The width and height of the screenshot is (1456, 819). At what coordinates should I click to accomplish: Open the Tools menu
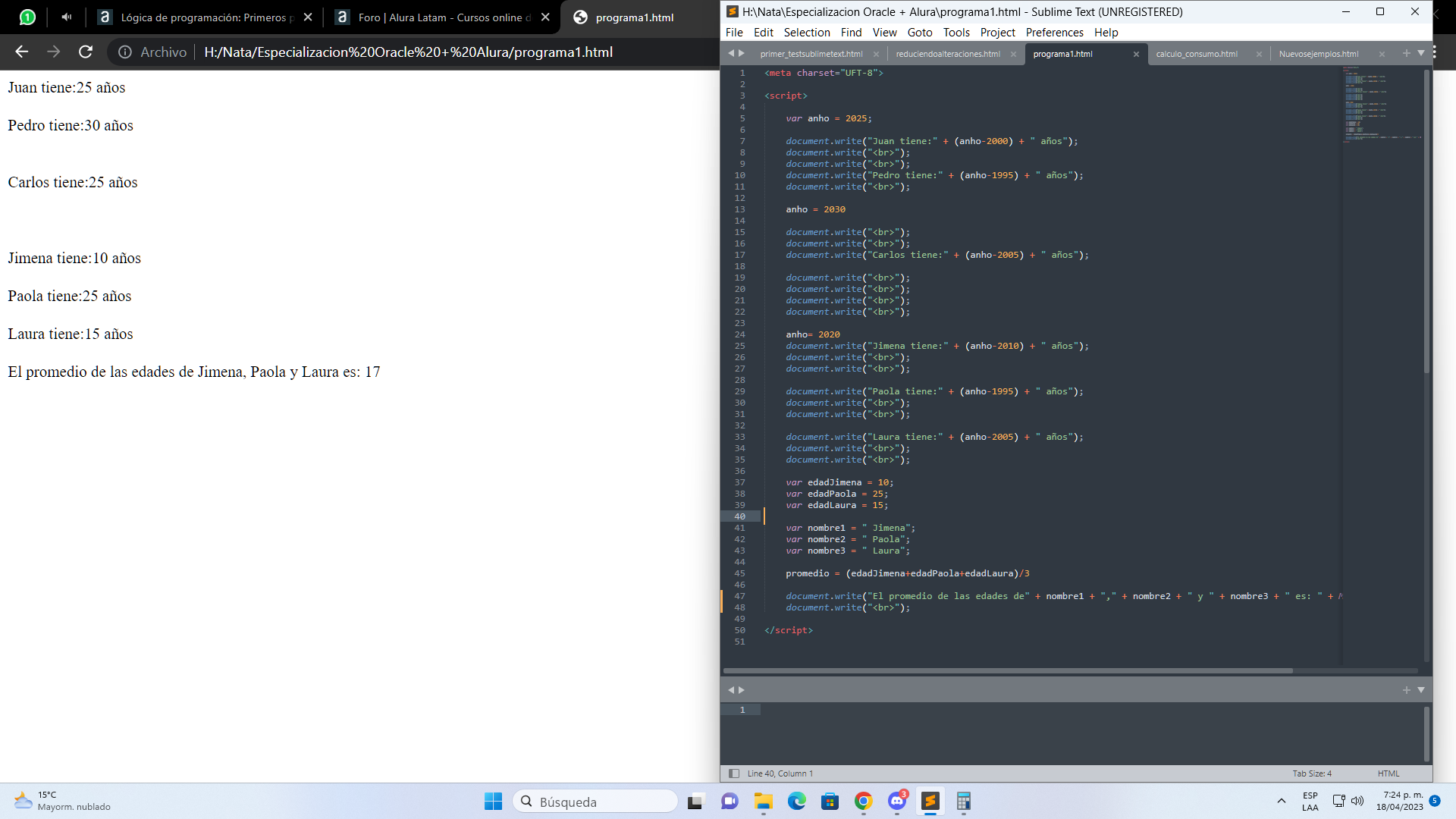click(x=956, y=32)
